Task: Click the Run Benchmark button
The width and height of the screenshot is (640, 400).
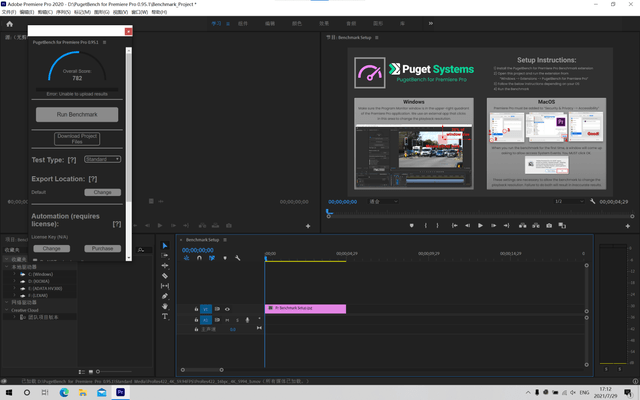Action: pos(77,114)
